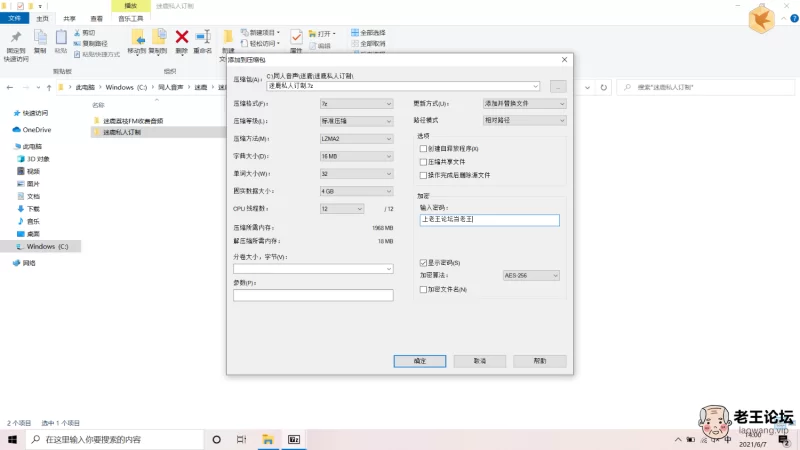Image resolution: width=800 pixels, height=450 pixels.
Task: Click the Windows Start button
Action: pyautogui.click(x=12, y=439)
